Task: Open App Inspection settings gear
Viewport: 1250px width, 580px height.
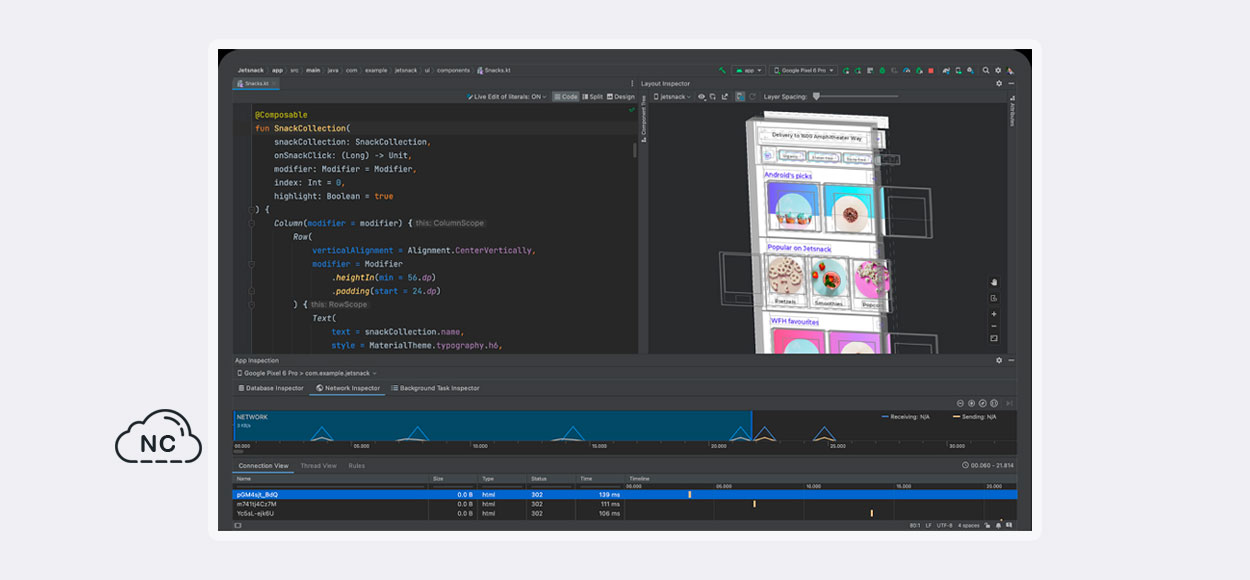Action: (999, 360)
